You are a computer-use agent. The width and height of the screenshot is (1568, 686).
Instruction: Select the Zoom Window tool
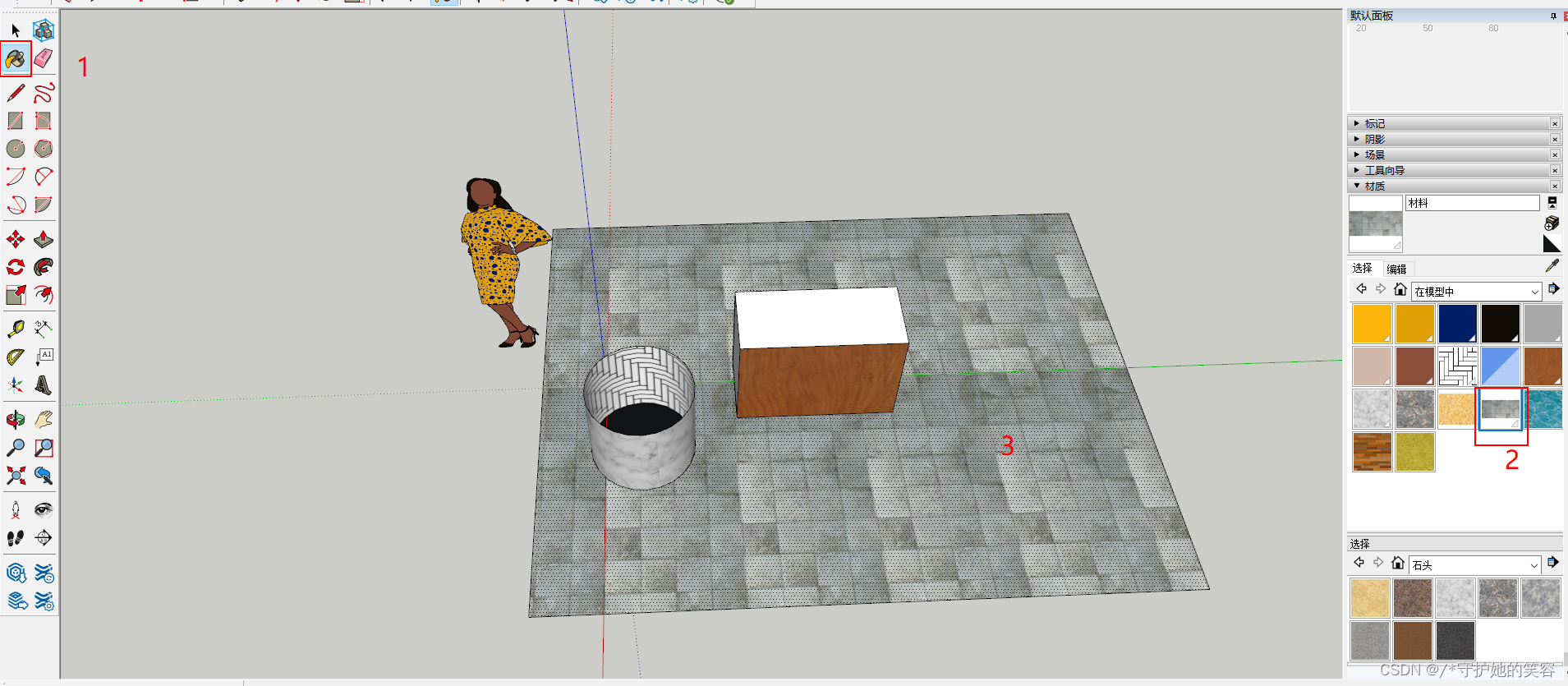click(x=44, y=448)
